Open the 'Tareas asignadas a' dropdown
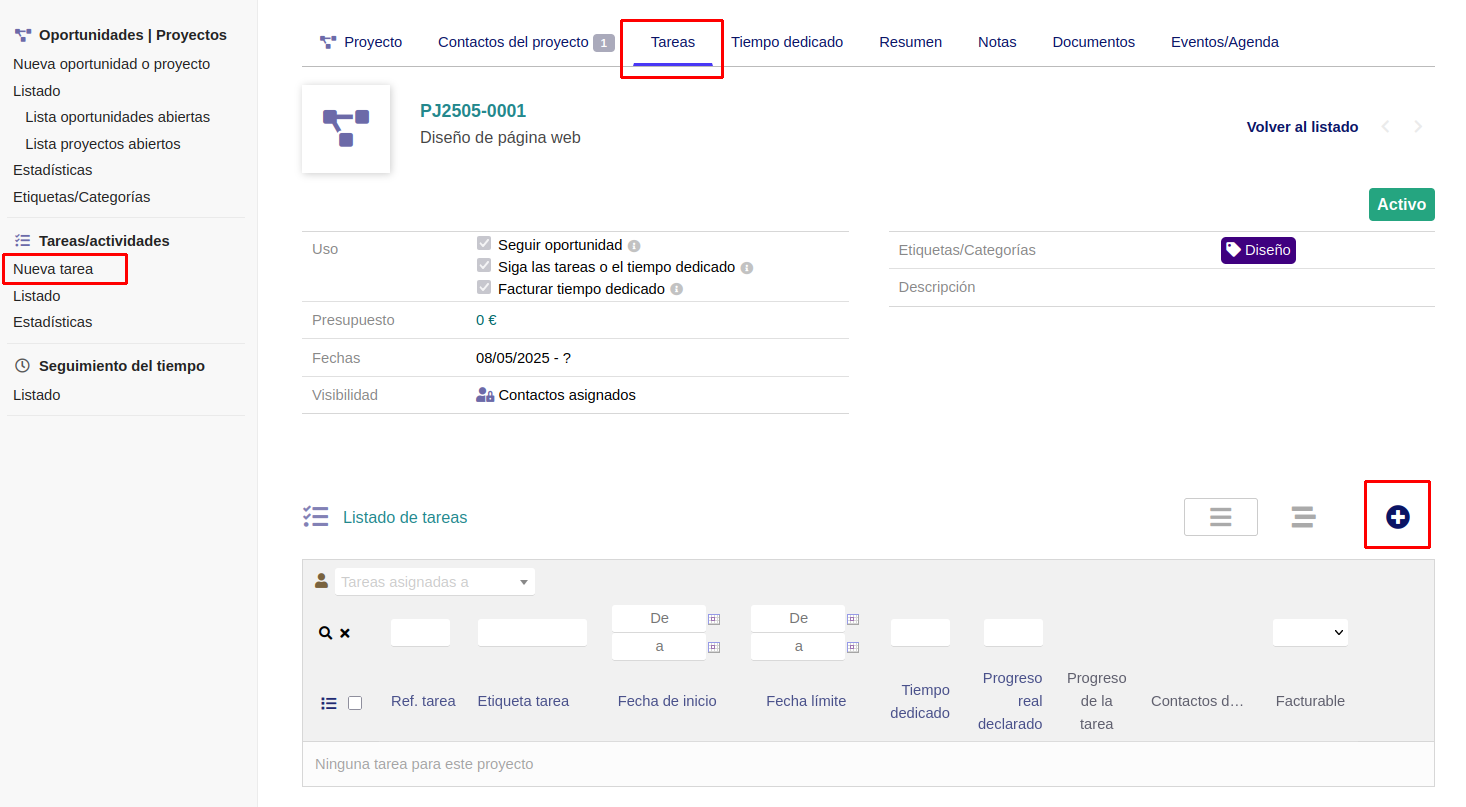1466x807 pixels. point(435,582)
